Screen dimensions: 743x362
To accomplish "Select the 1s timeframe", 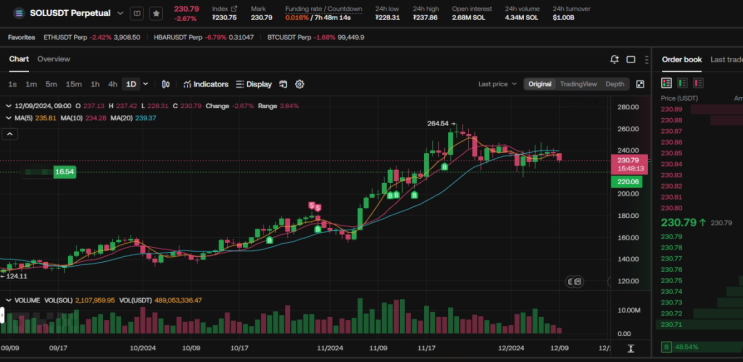I will click(12, 84).
